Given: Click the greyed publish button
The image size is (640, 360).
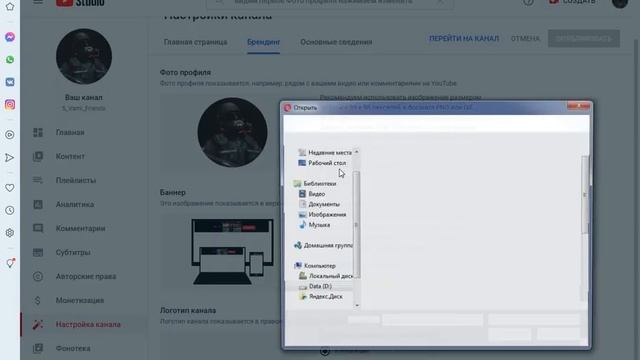Looking at the screenshot, I should pos(584,38).
